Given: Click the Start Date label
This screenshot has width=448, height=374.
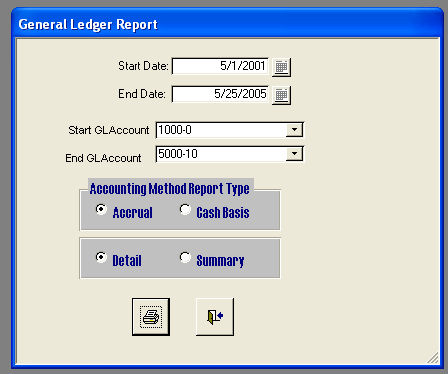Looking at the screenshot, I should (x=143, y=66).
